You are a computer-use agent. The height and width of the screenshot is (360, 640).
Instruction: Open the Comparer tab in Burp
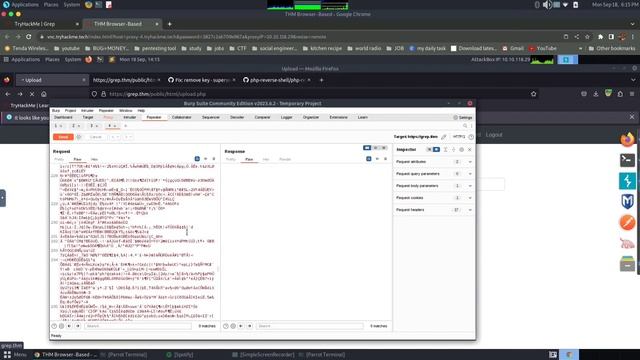262,118
